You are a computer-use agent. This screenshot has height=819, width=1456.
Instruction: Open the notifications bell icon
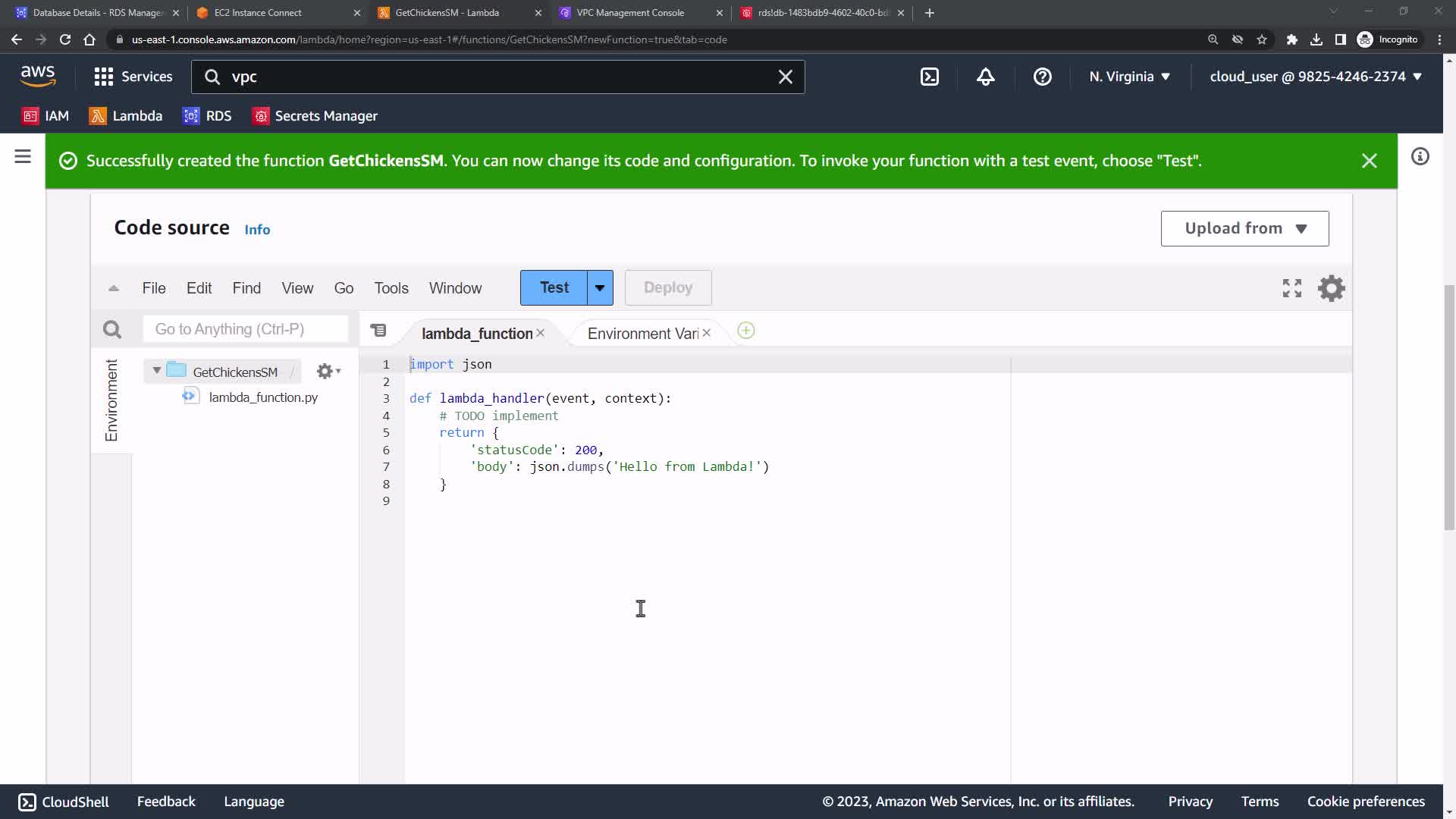coord(985,77)
